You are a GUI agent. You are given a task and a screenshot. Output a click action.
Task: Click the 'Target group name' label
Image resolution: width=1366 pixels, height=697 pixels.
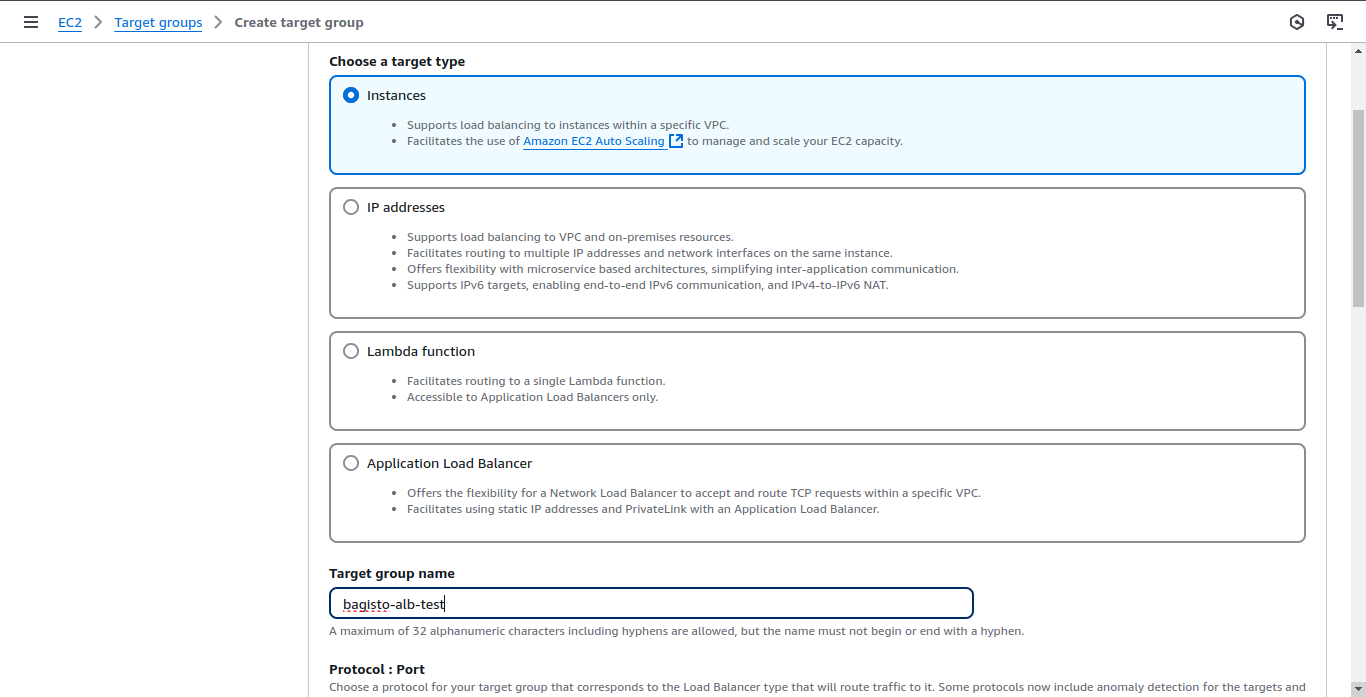pyautogui.click(x=392, y=574)
